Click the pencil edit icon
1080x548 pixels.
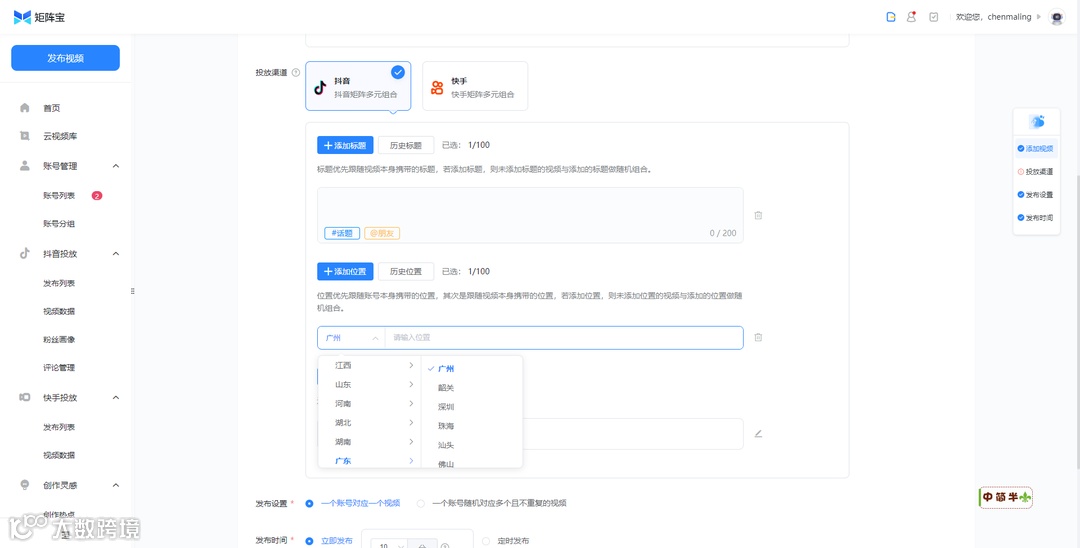point(758,434)
